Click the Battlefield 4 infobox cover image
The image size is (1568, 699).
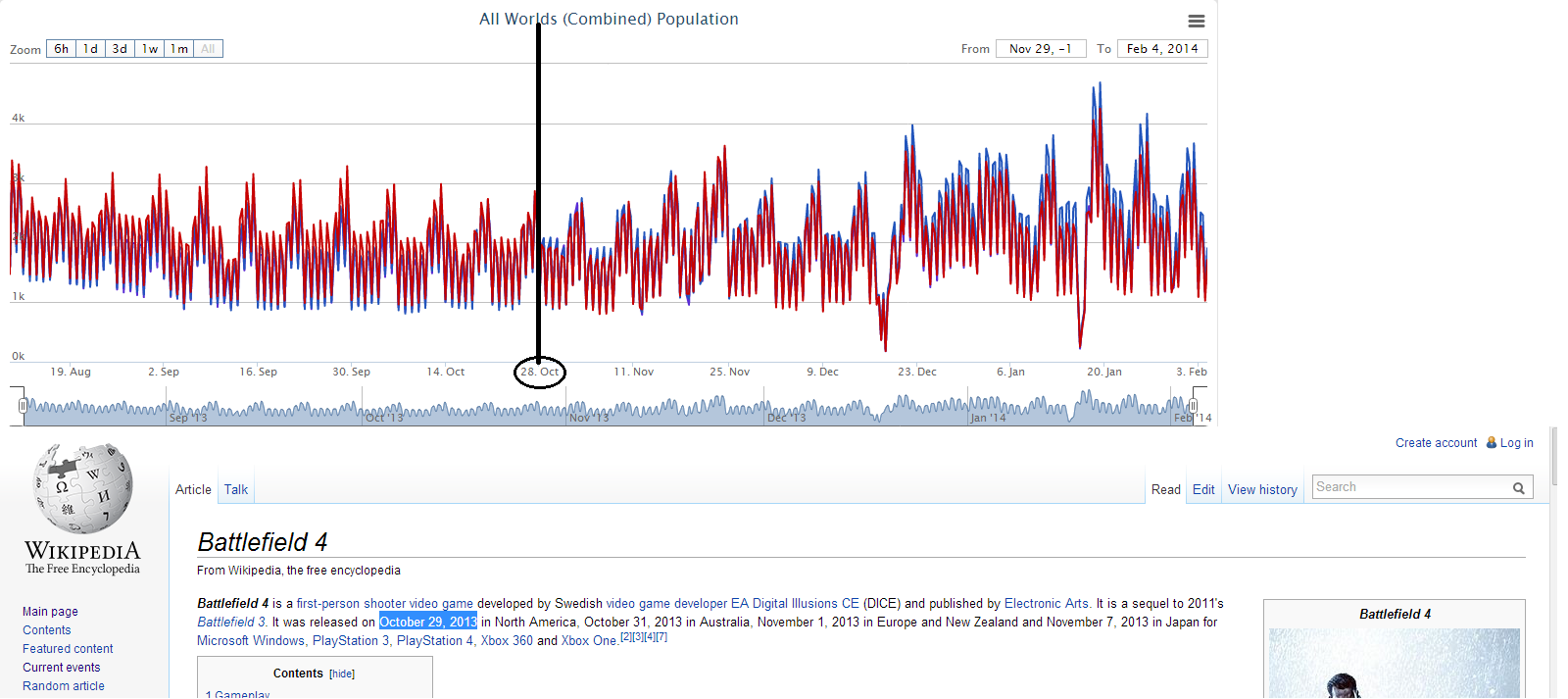pos(1395,664)
